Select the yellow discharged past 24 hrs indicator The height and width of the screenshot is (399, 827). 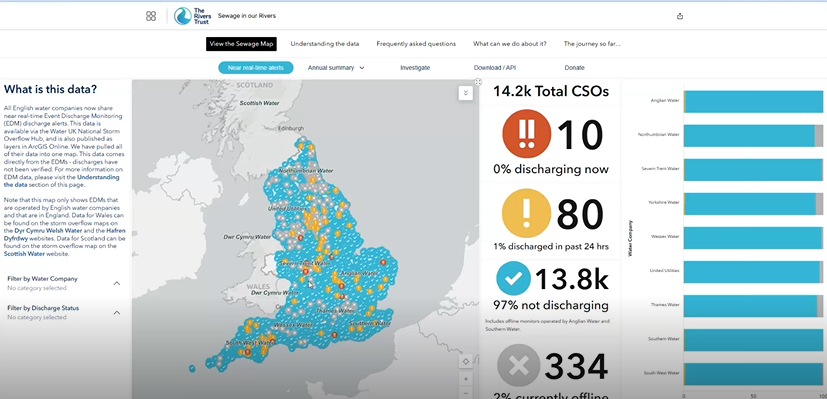[526, 213]
